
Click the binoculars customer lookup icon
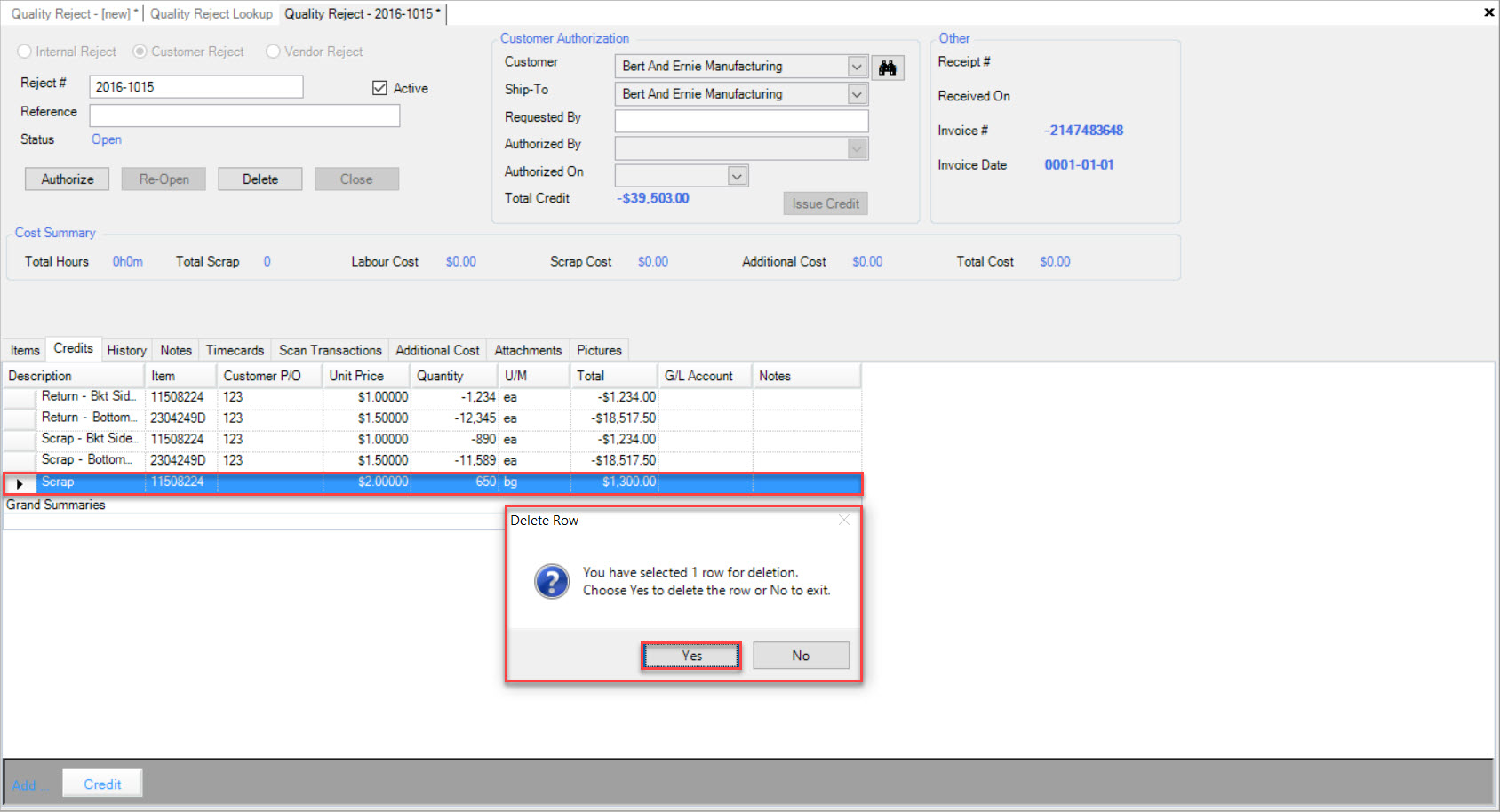(888, 68)
